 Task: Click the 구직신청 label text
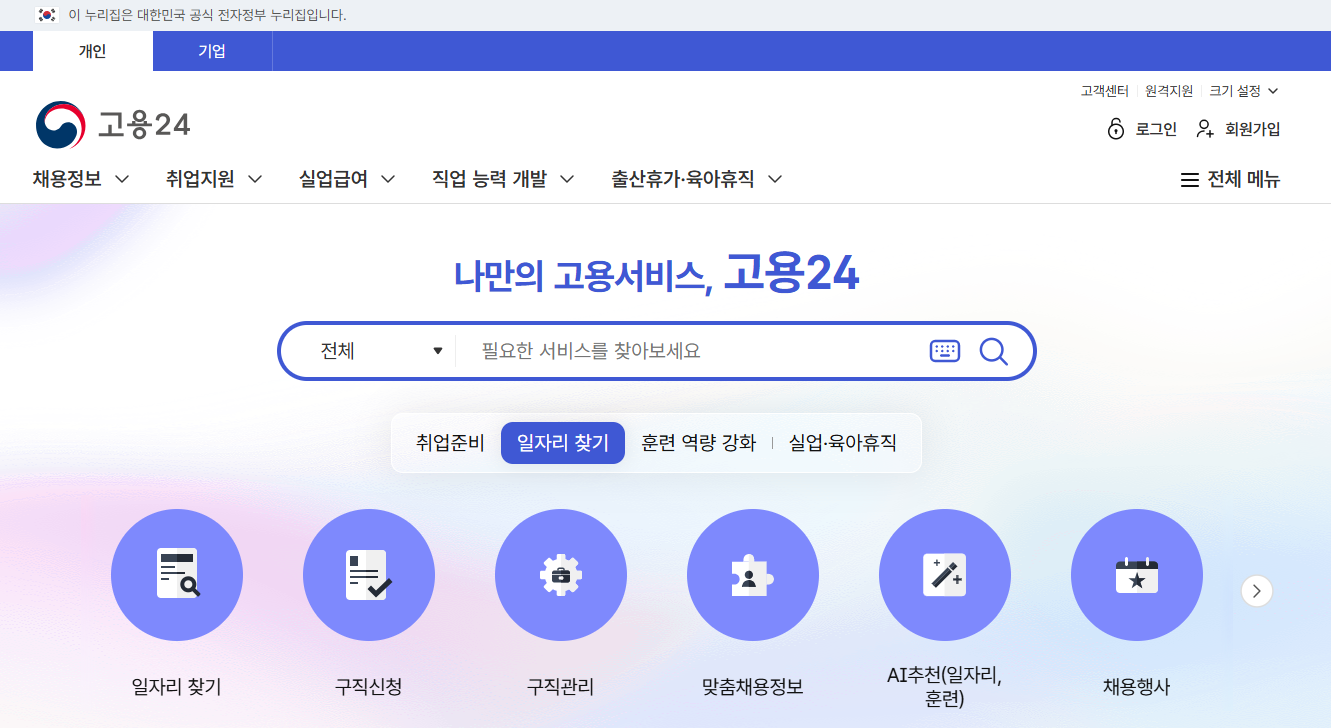click(369, 687)
